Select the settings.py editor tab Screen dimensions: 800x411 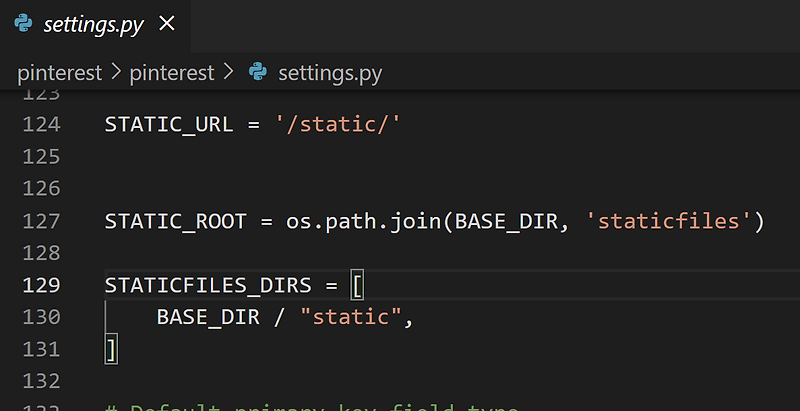tap(95, 25)
